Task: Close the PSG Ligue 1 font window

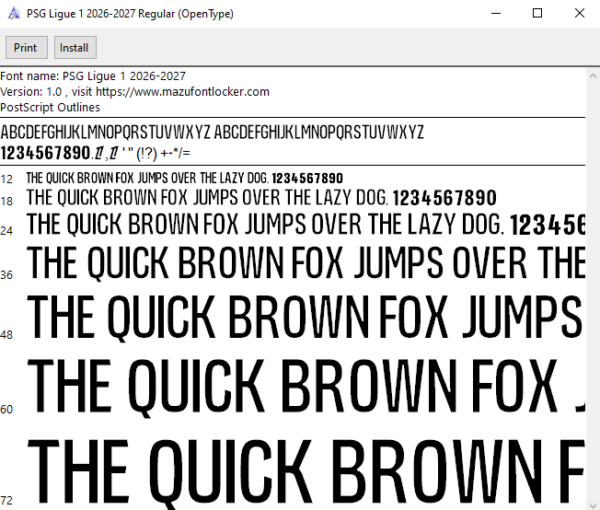Action: click(579, 13)
